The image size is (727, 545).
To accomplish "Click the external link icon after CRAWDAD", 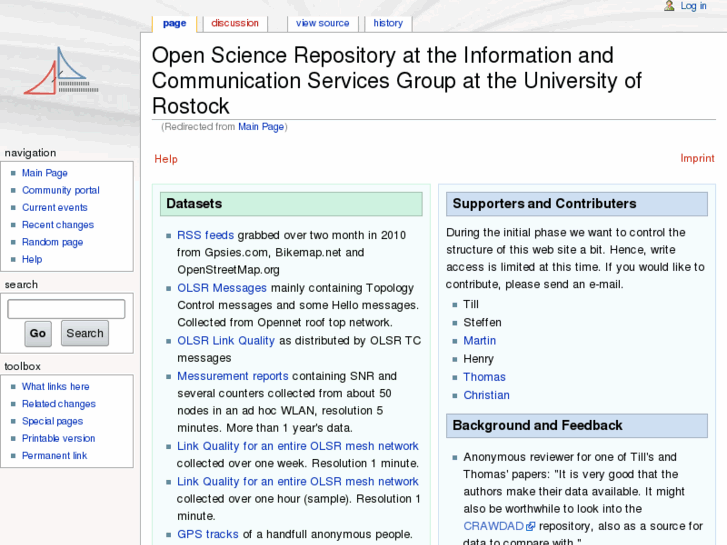I will [531, 526].
